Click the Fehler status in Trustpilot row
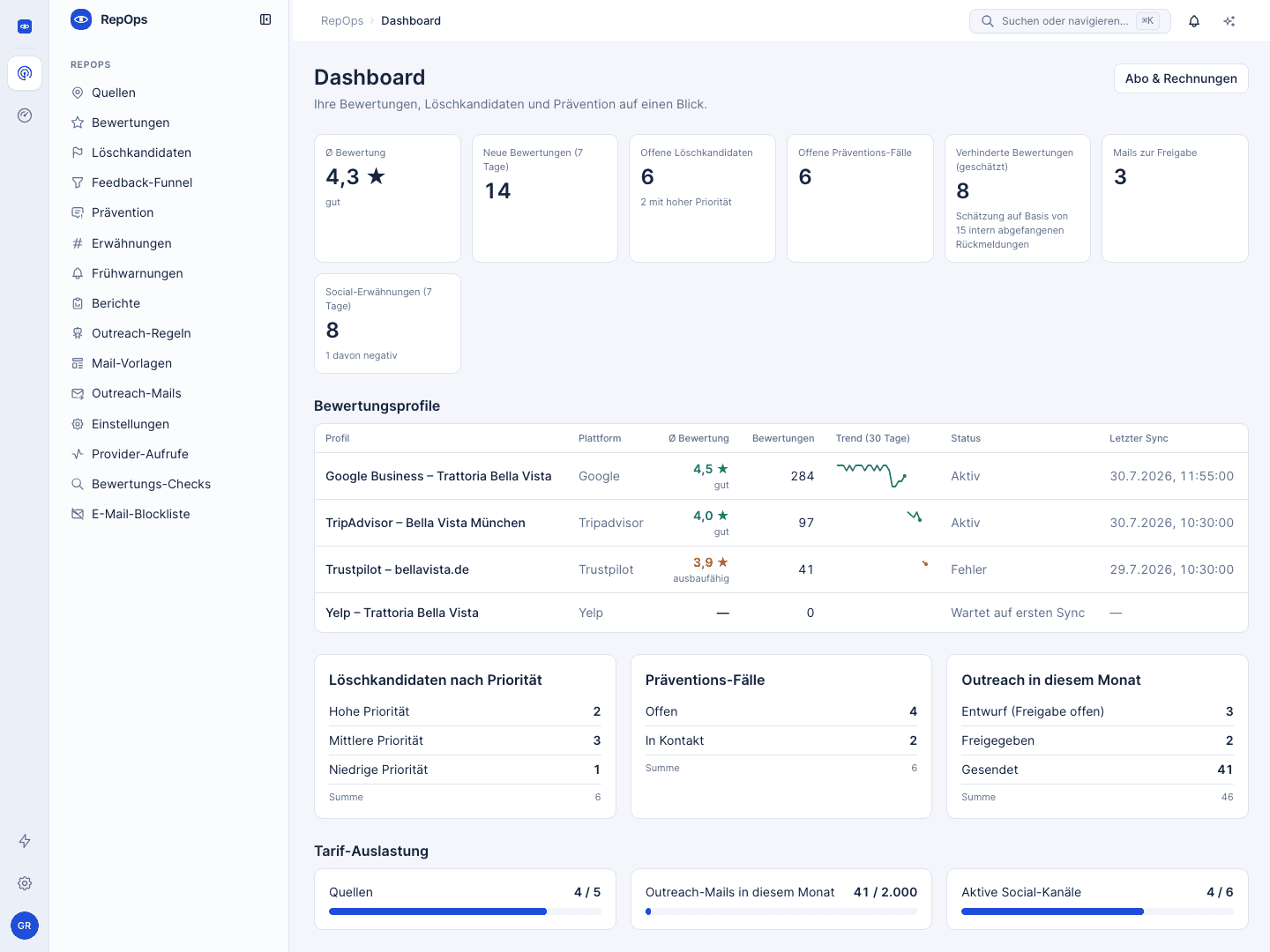The width and height of the screenshot is (1270, 952). (968, 569)
